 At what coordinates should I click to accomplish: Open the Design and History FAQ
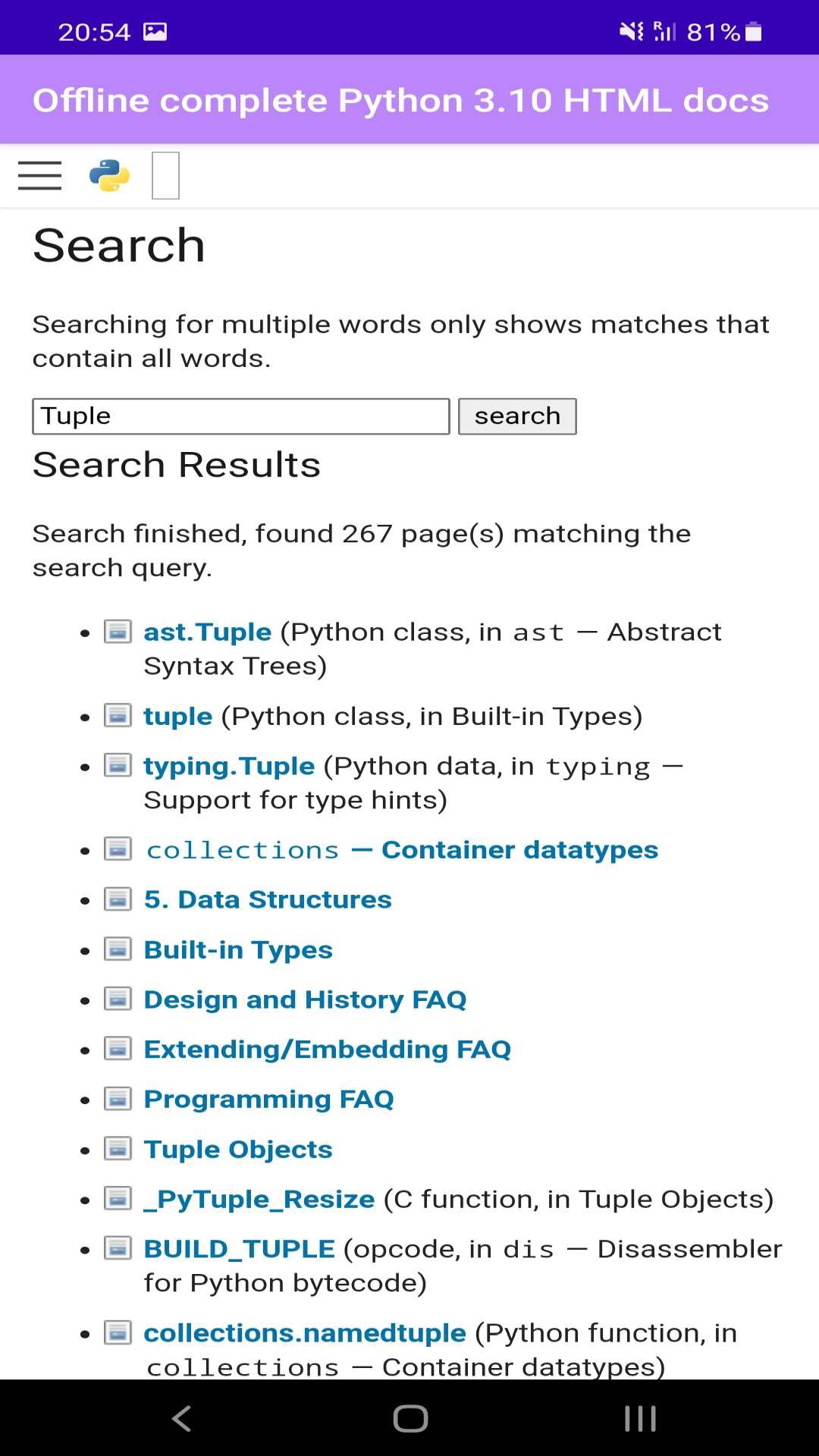(x=305, y=999)
